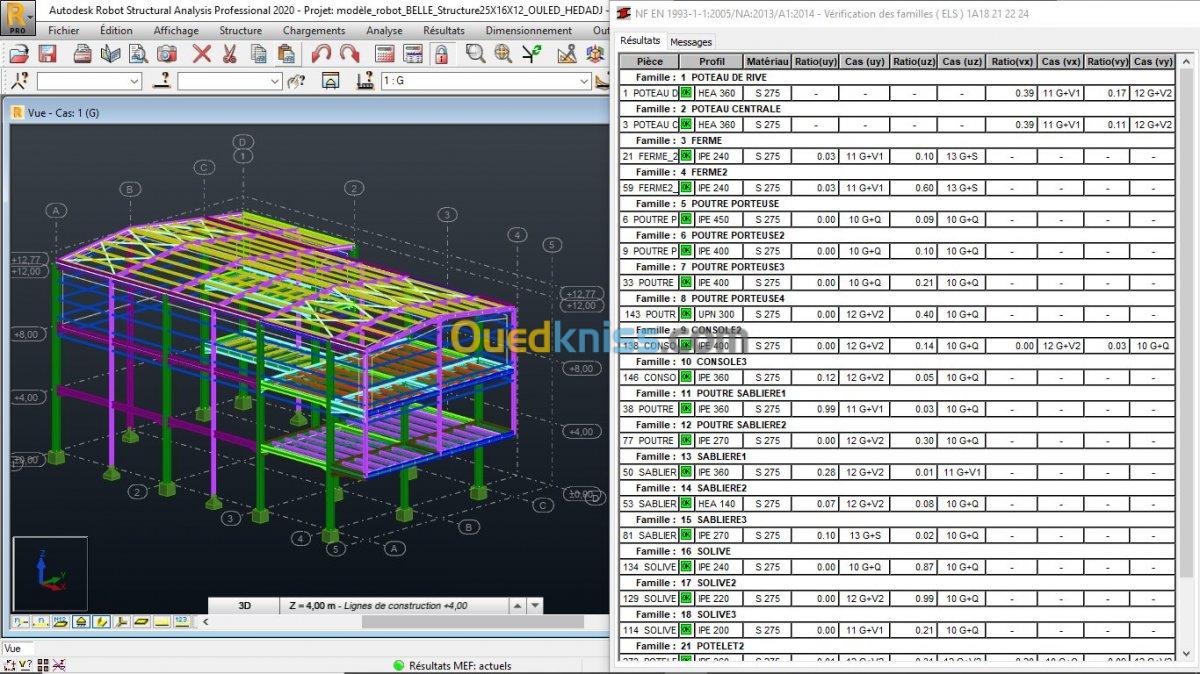Open the bar selection dropdown
Image resolution: width=1200 pixels, height=674 pixels.
click(x=276, y=81)
